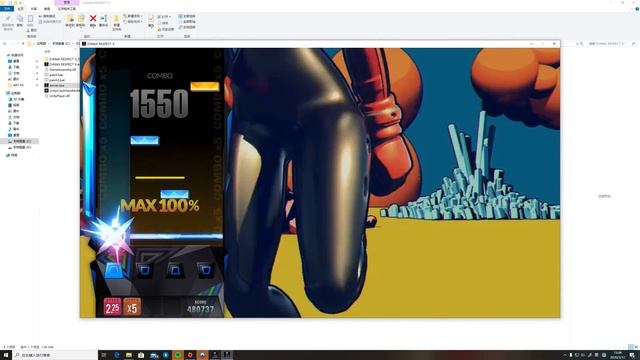This screenshot has width=640, height=360.
Task: Open File Explorer from the taskbar
Action: (x=129, y=355)
